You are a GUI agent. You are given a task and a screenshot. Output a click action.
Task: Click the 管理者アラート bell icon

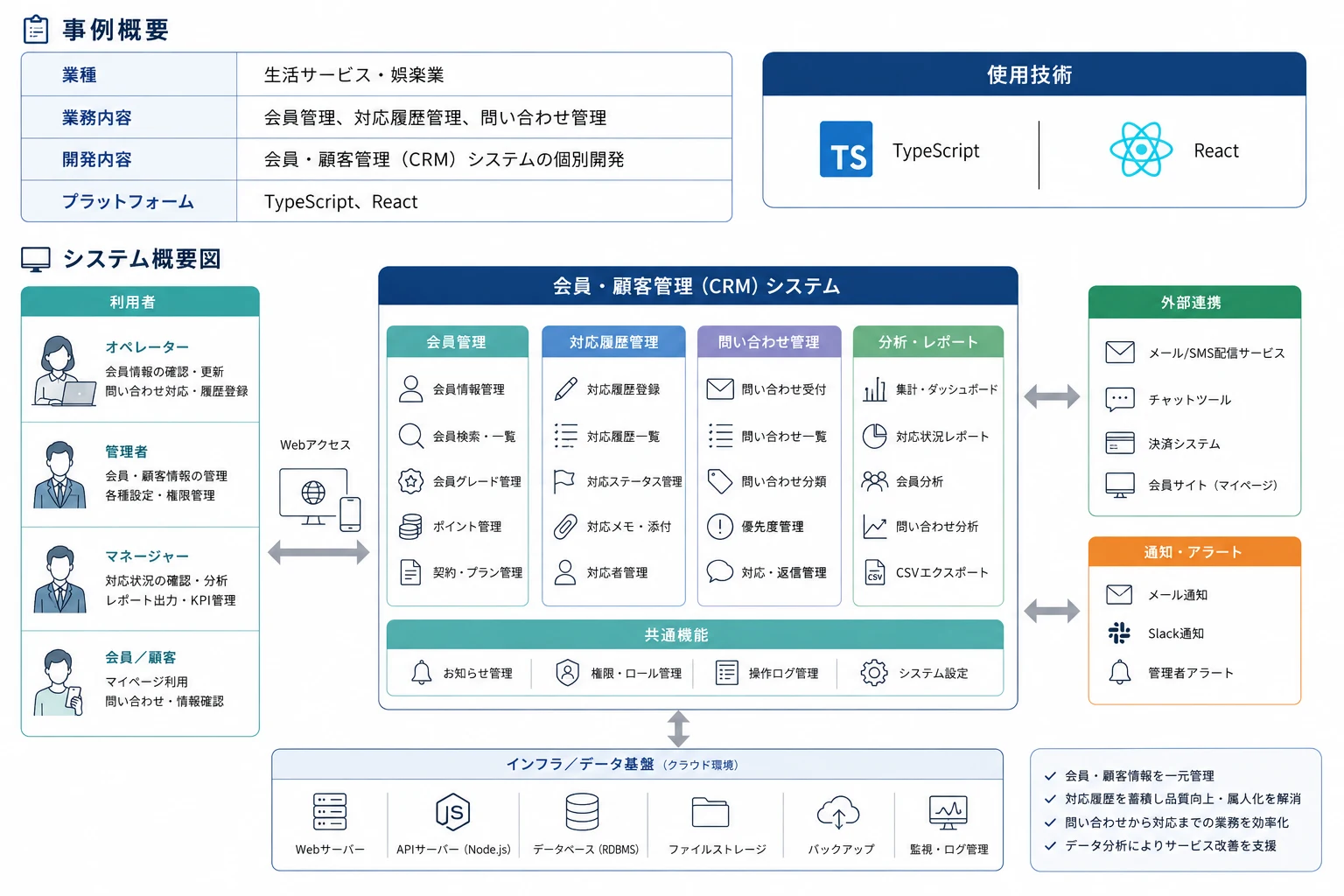pos(1119,672)
